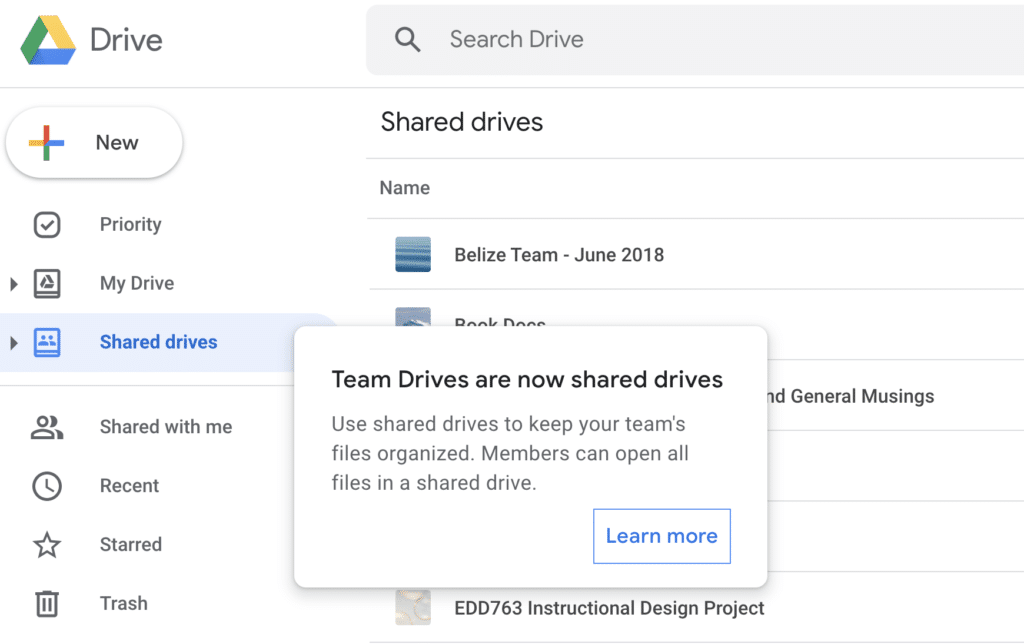The height and width of the screenshot is (644, 1024).
Task: Show Recent files
Action: (x=129, y=486)
